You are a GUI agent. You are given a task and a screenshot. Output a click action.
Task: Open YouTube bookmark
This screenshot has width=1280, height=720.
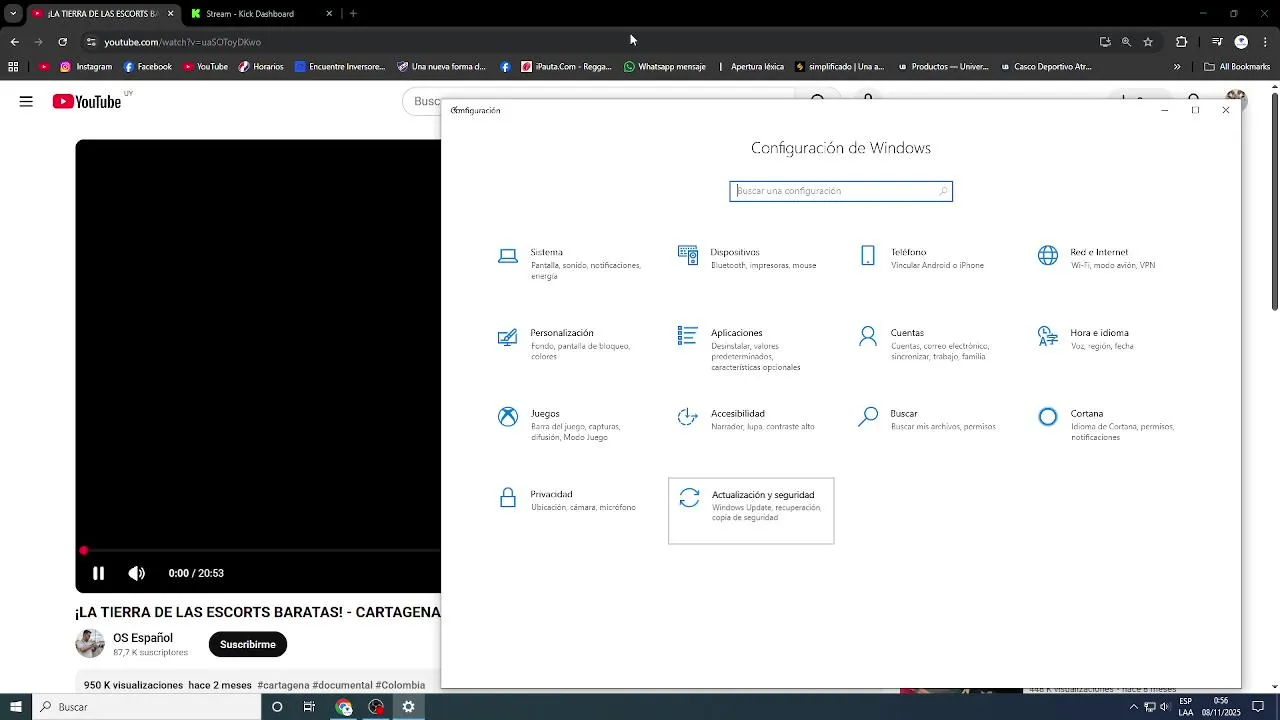click(x=206, y=67)
